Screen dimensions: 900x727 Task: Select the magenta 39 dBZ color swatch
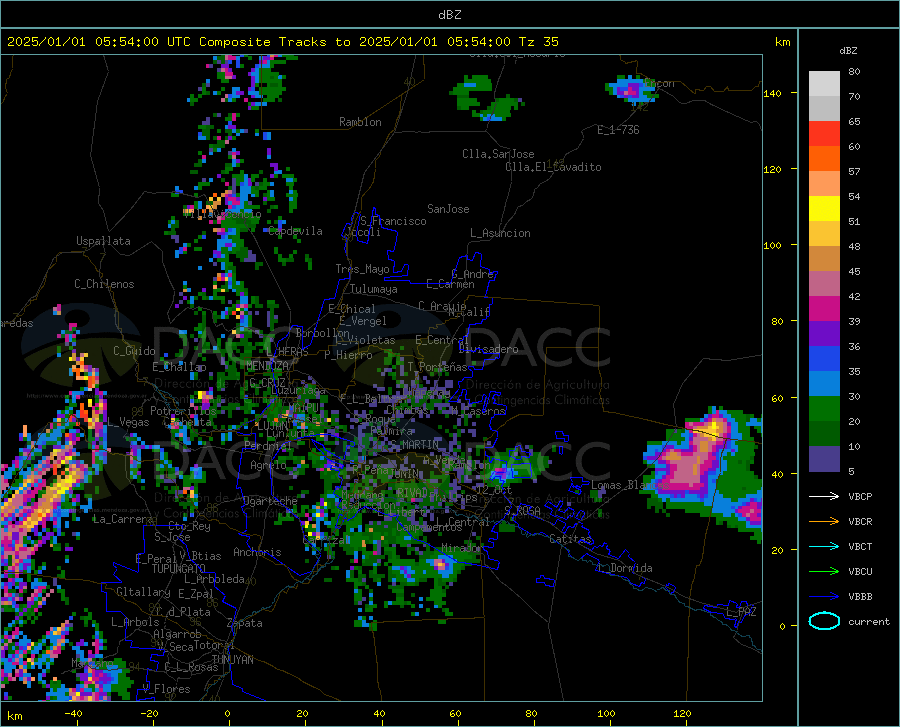point(824,309)
